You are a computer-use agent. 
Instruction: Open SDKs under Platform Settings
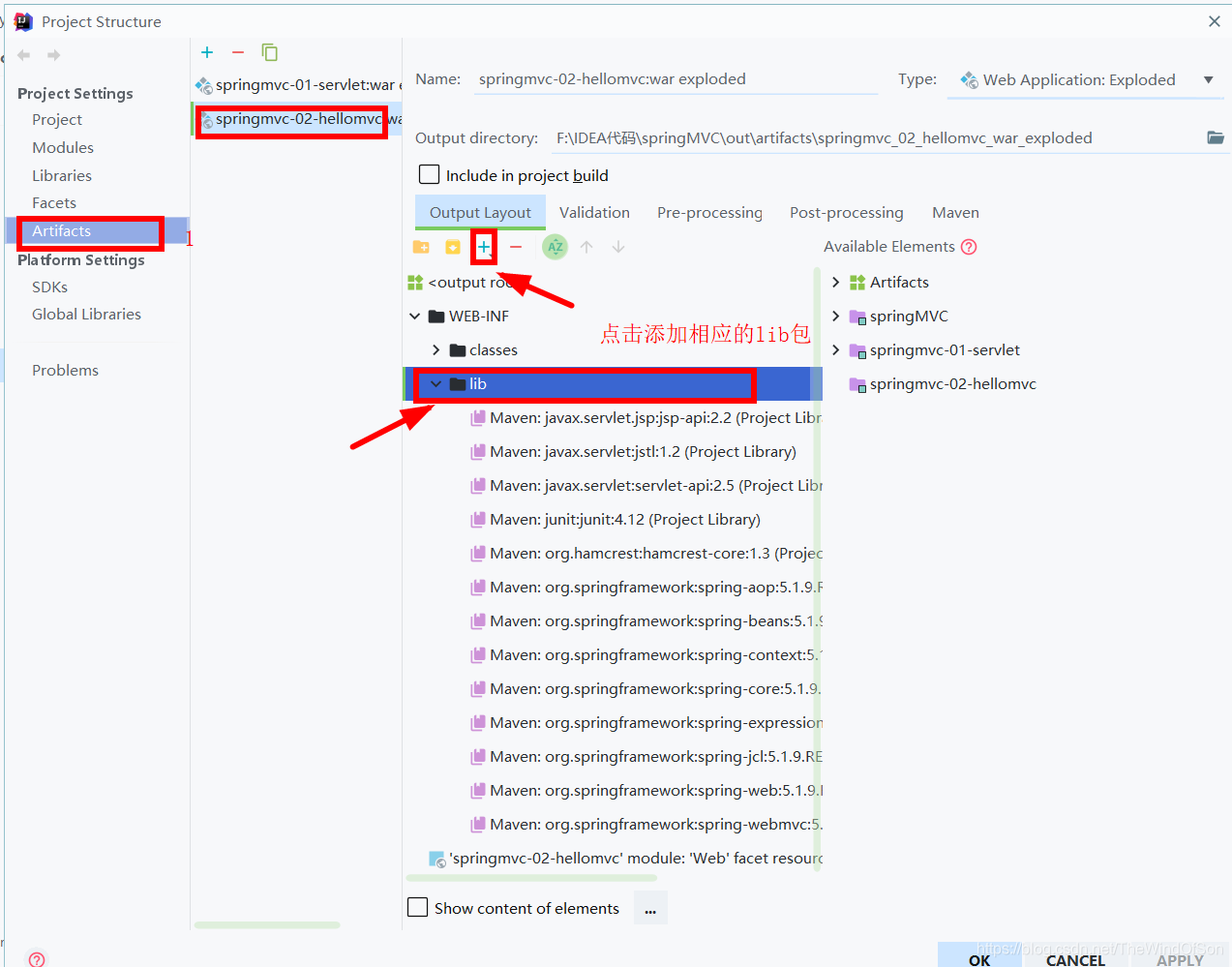[49, 287]
